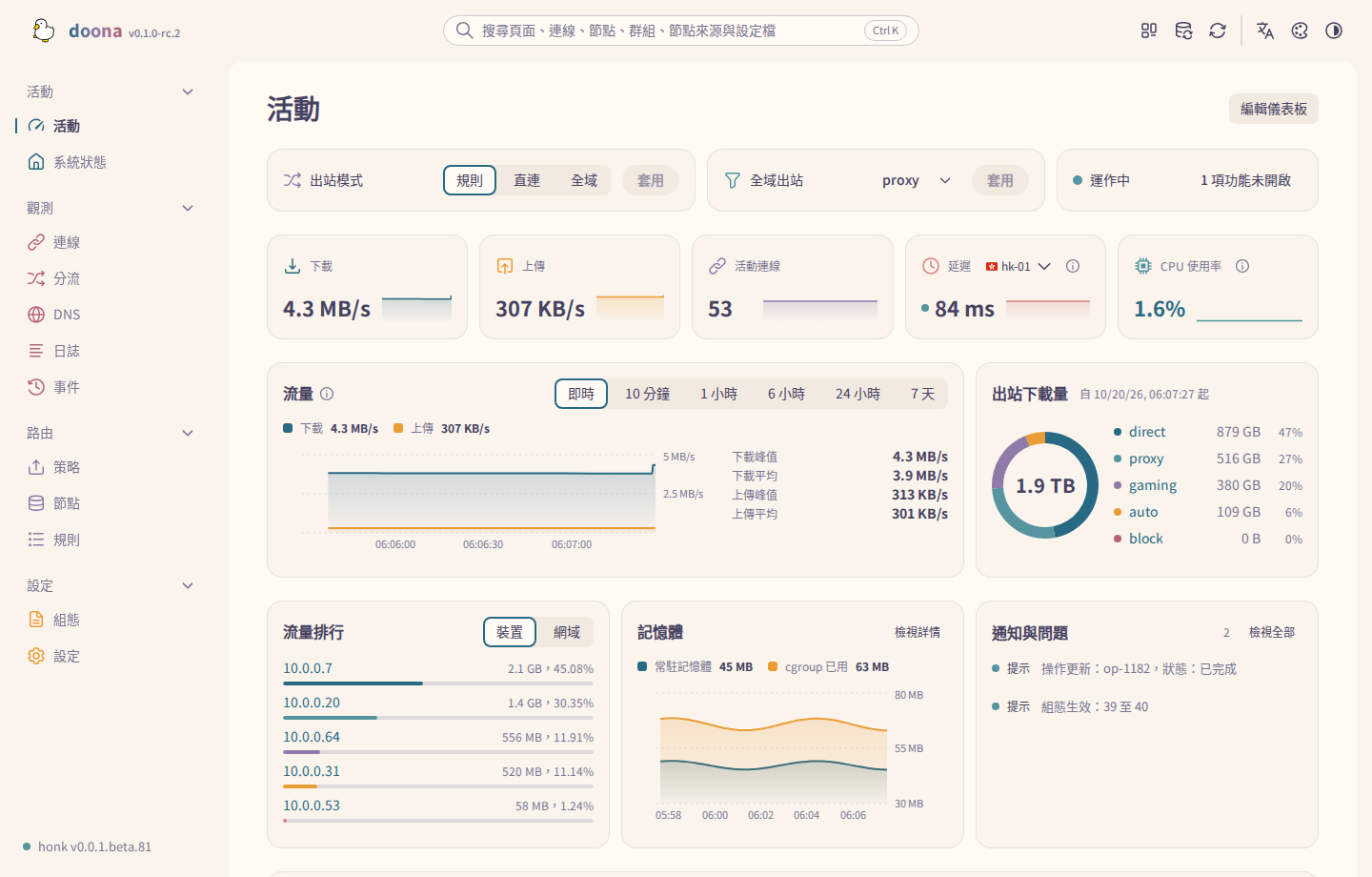Viewport: 1372px width, 877px height.
Task: Click the refresh icon in top bar
Action: point(1218,31)
